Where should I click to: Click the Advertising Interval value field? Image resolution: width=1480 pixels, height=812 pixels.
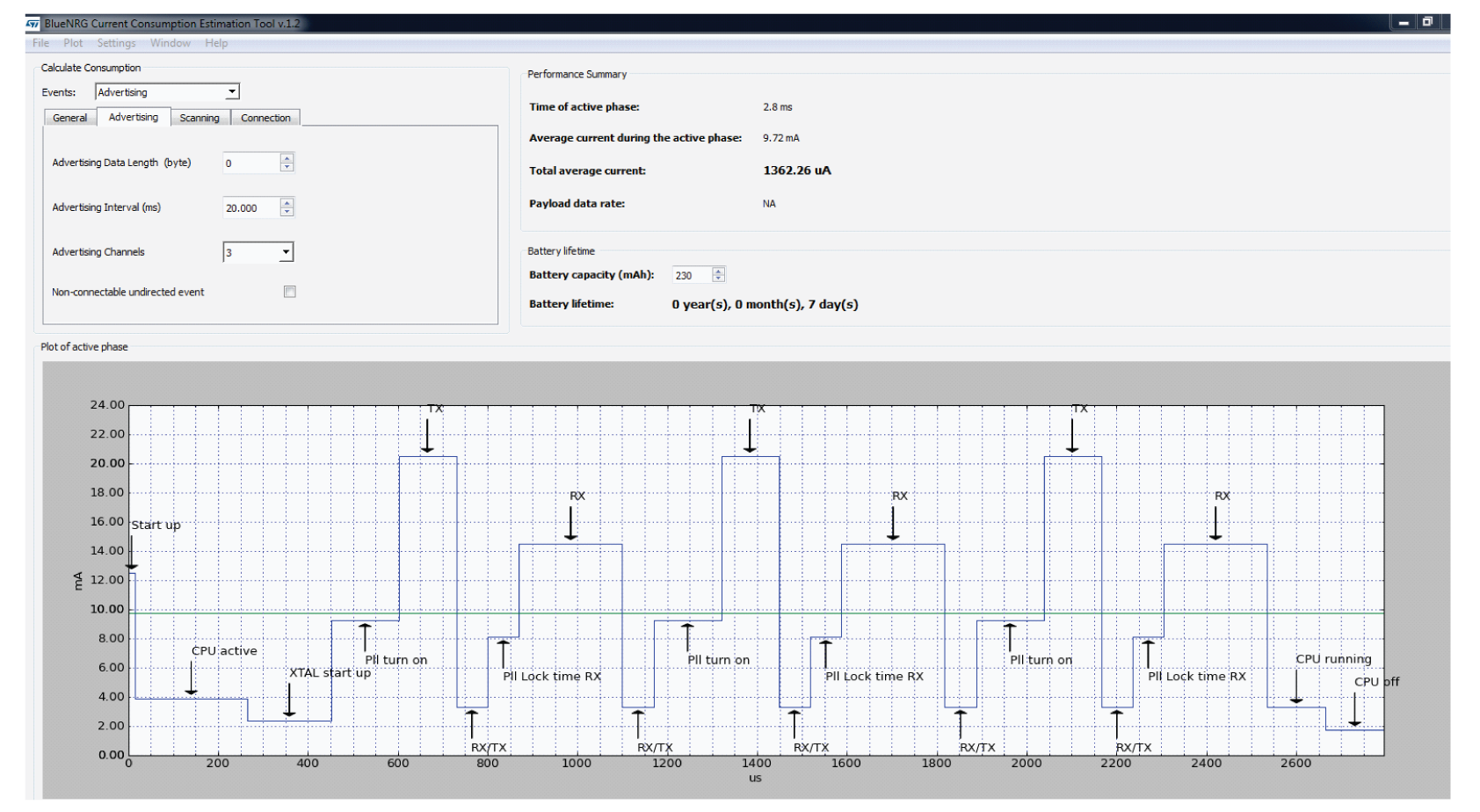250,208
